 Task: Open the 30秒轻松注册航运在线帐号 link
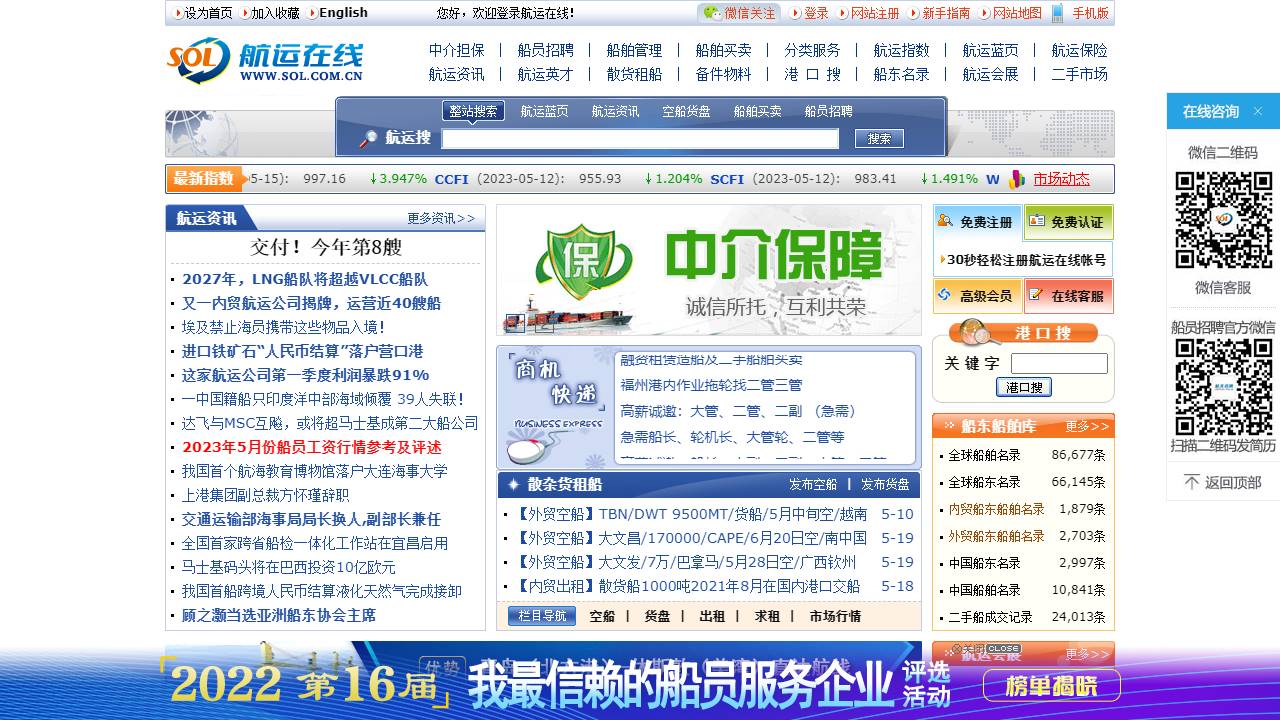coord(1026,260)
